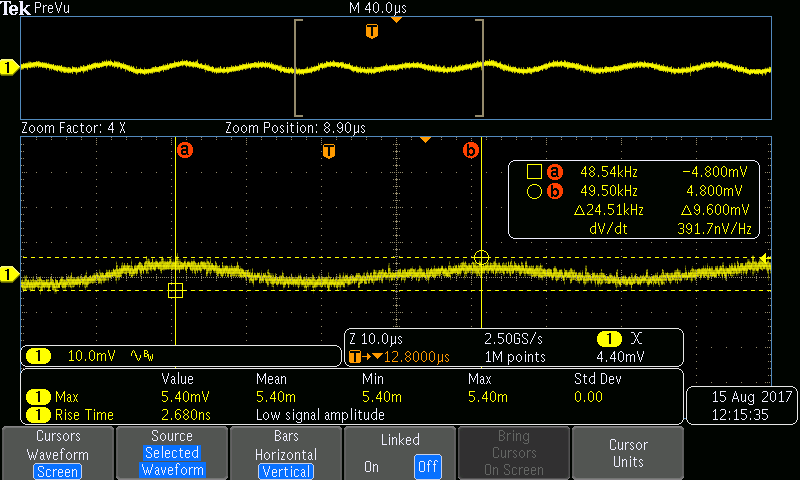The height and width of the screenshot is (480, 800).
Task: Click the orange 'a' badge in cursor readout
Action: point(555,171)
